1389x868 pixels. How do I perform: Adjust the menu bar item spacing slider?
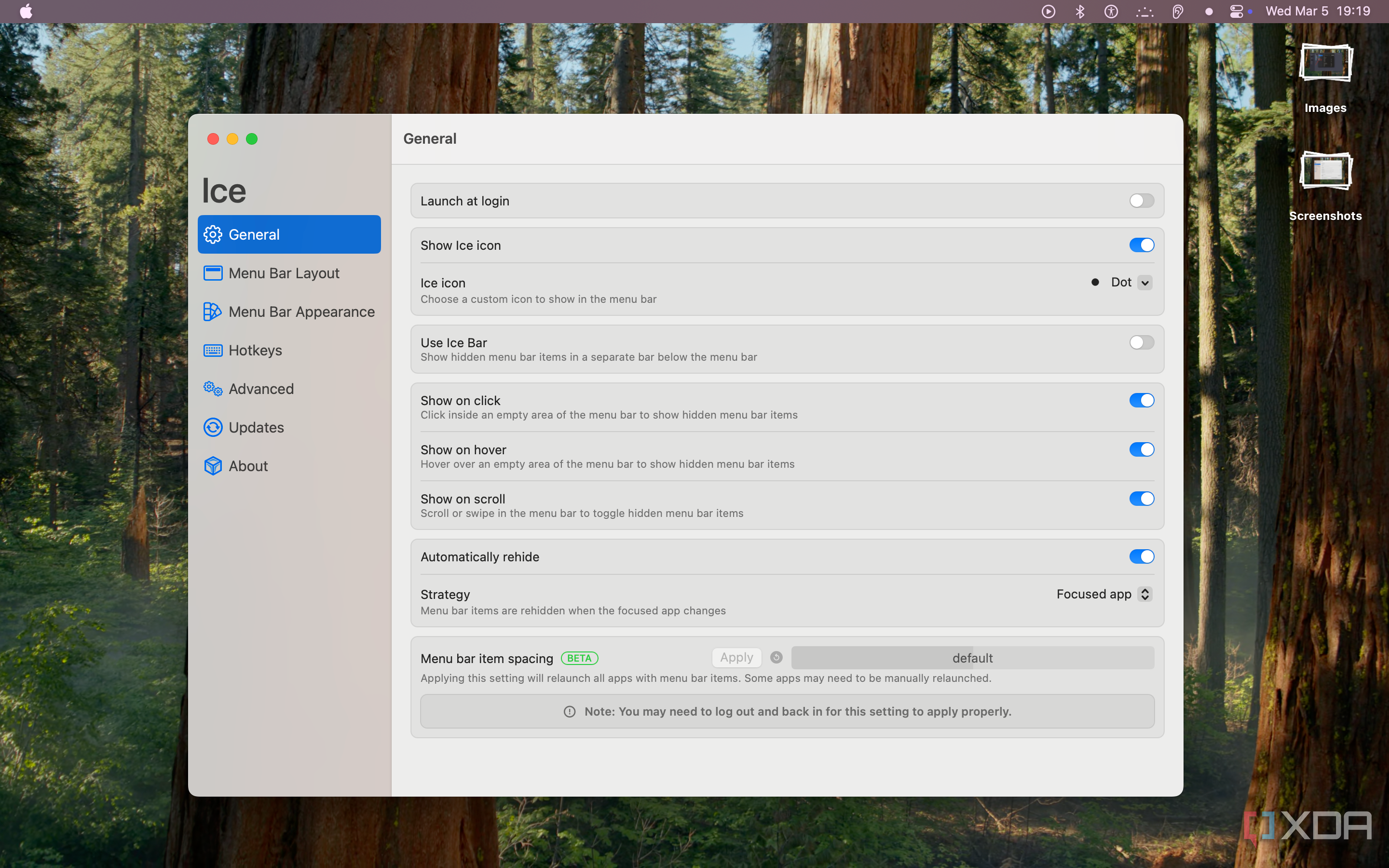972,658
